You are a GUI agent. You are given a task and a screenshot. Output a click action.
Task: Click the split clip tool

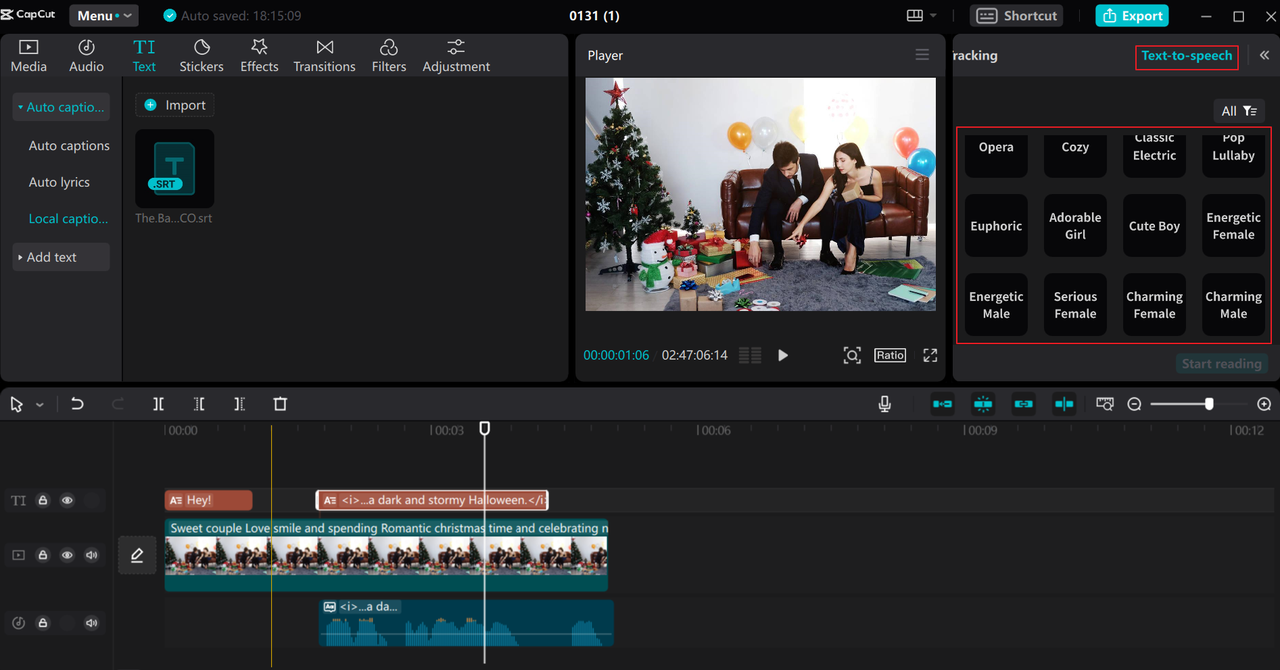point(158,404)
